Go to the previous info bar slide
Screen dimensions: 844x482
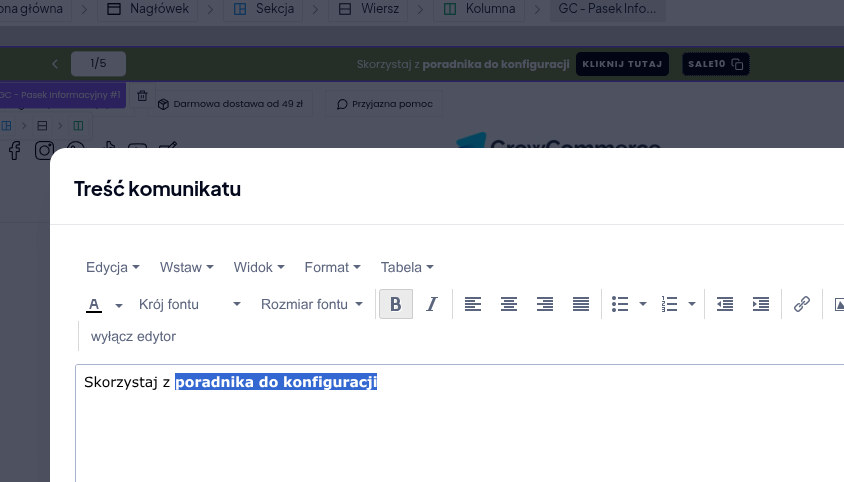point(55,64)
